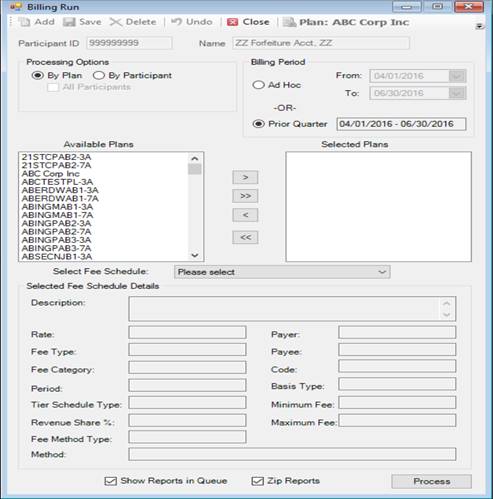Choose ABERDWAB1-3A from Available Plans
Viewport: 493px width, 499px height.
click(60, 190)
